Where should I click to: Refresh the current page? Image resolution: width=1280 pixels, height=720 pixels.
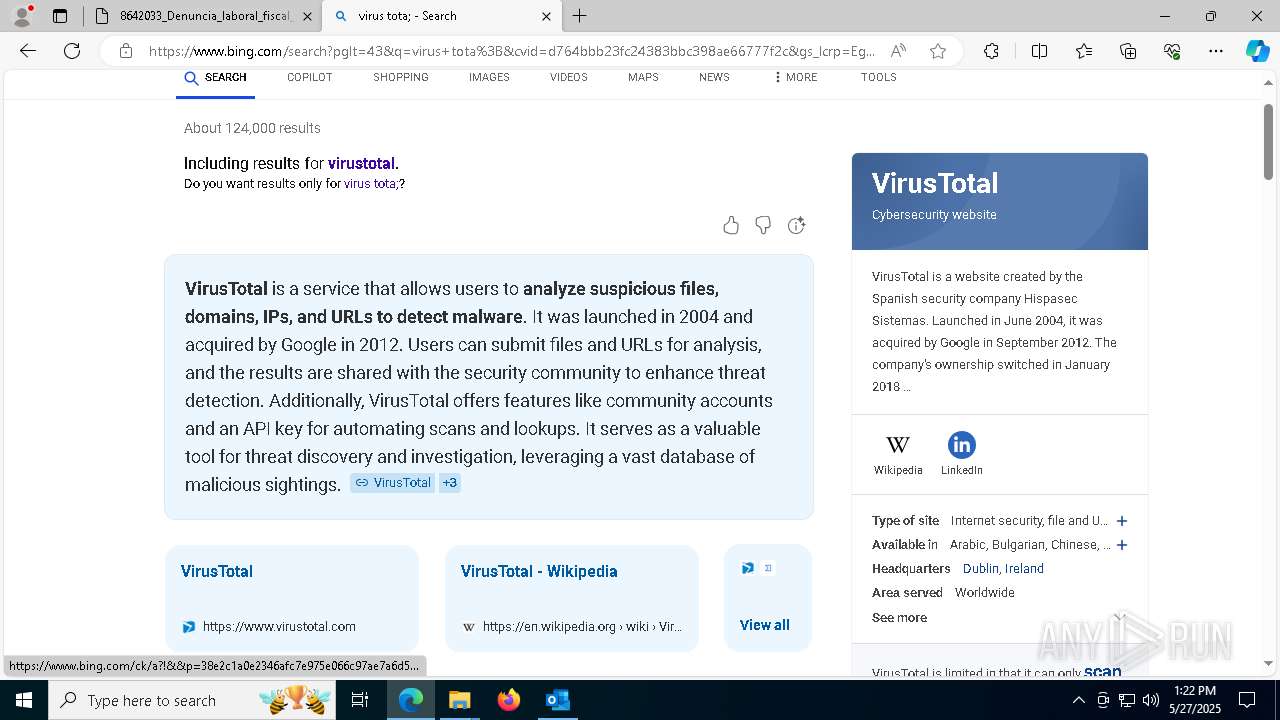point(72,51)
